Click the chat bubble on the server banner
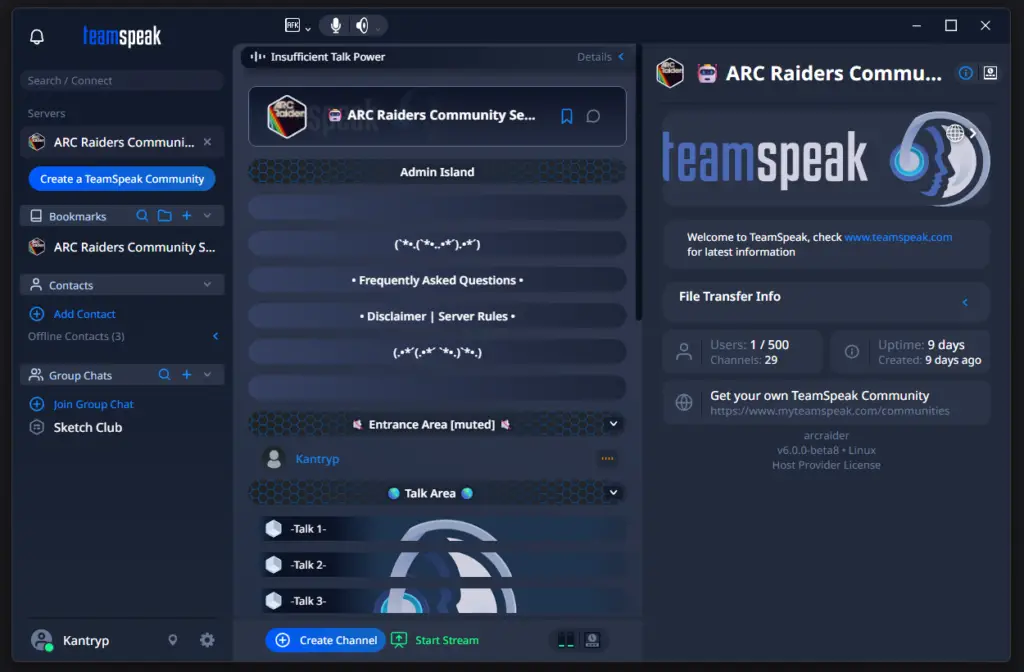The image size is (1024, 672). [594, 116]
